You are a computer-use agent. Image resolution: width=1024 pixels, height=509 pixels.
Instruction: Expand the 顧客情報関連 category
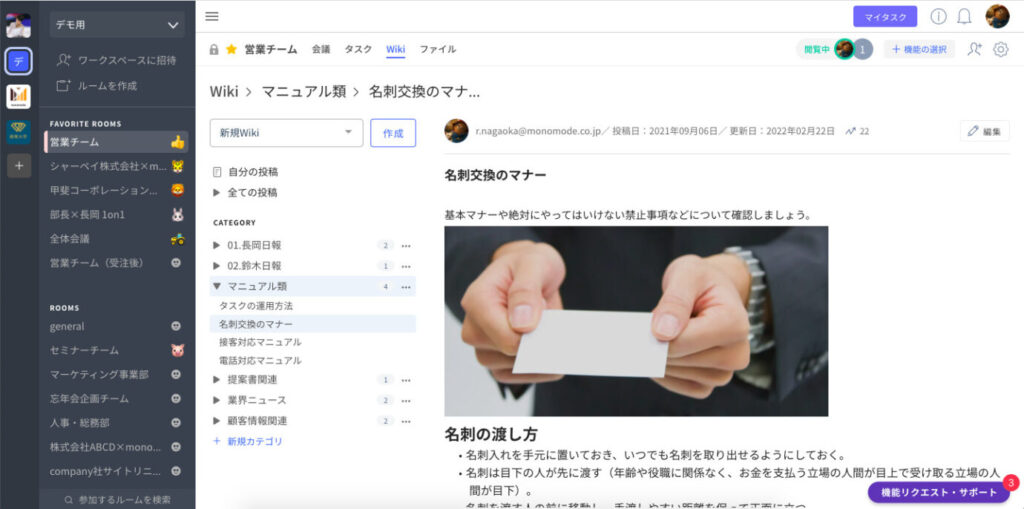(x=217, y=421)
